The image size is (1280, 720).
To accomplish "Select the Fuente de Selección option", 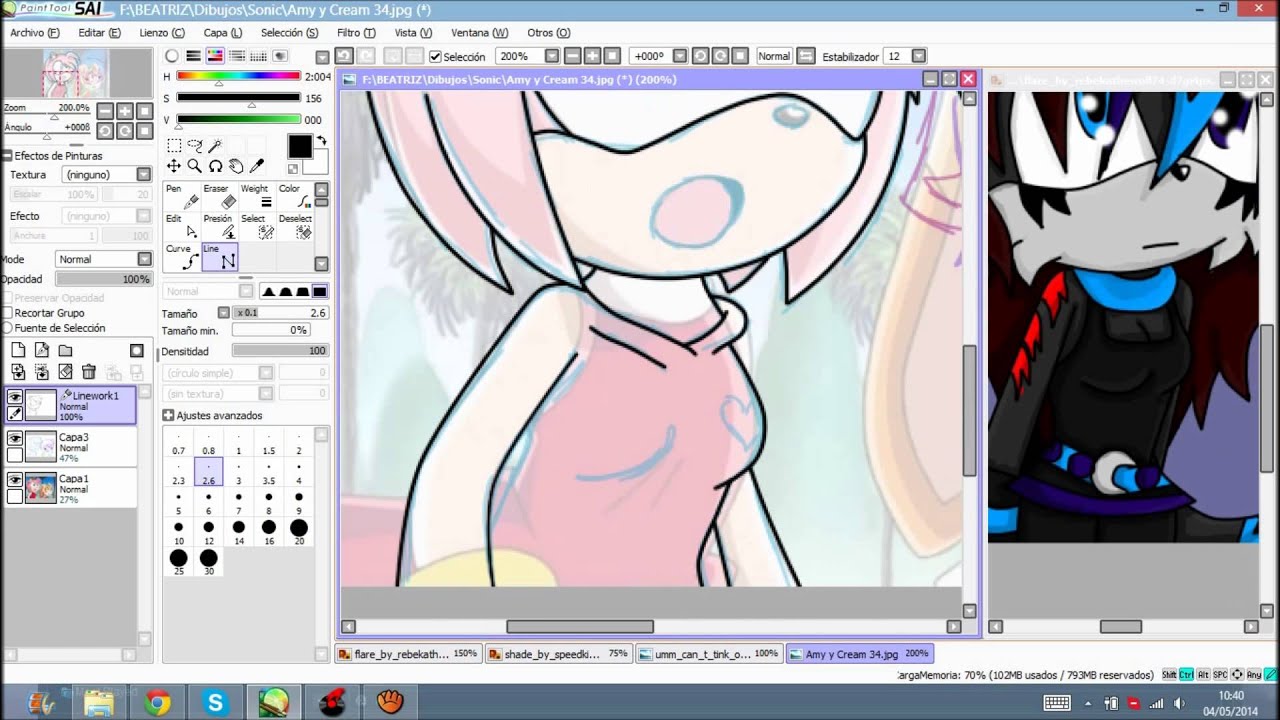I will point(8,328).
